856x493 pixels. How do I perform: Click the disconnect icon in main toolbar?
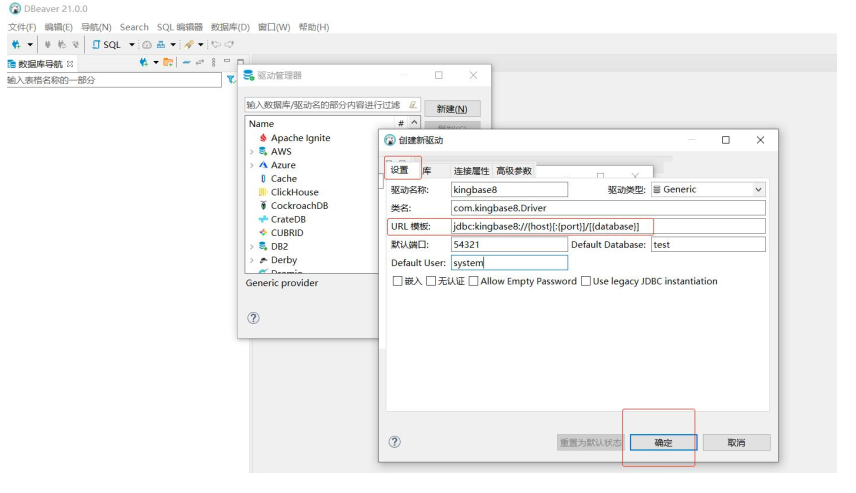(75, 44)
